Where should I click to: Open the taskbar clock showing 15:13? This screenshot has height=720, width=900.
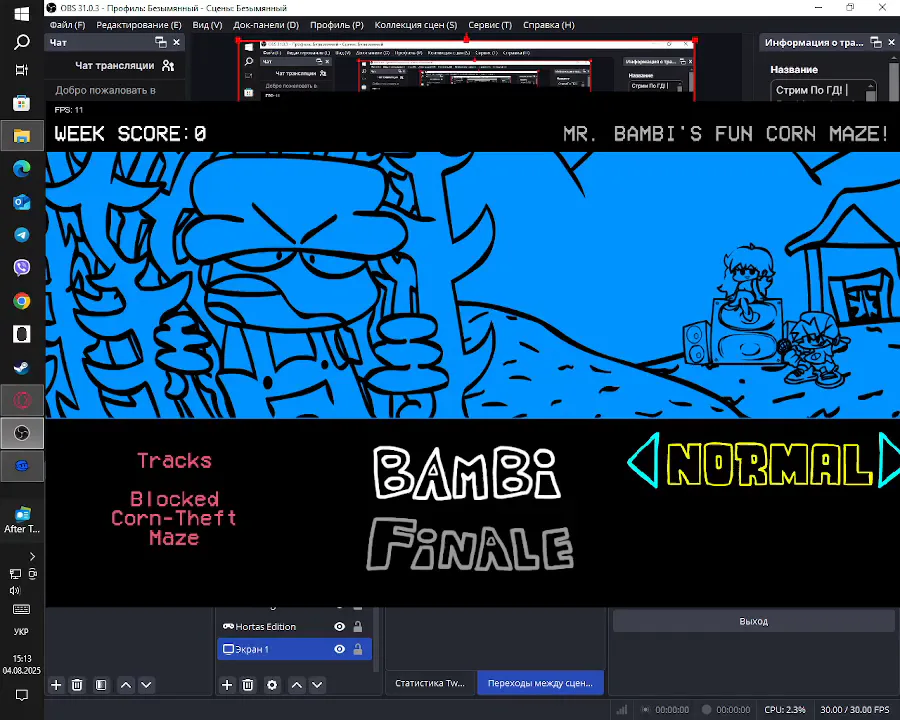22,664
